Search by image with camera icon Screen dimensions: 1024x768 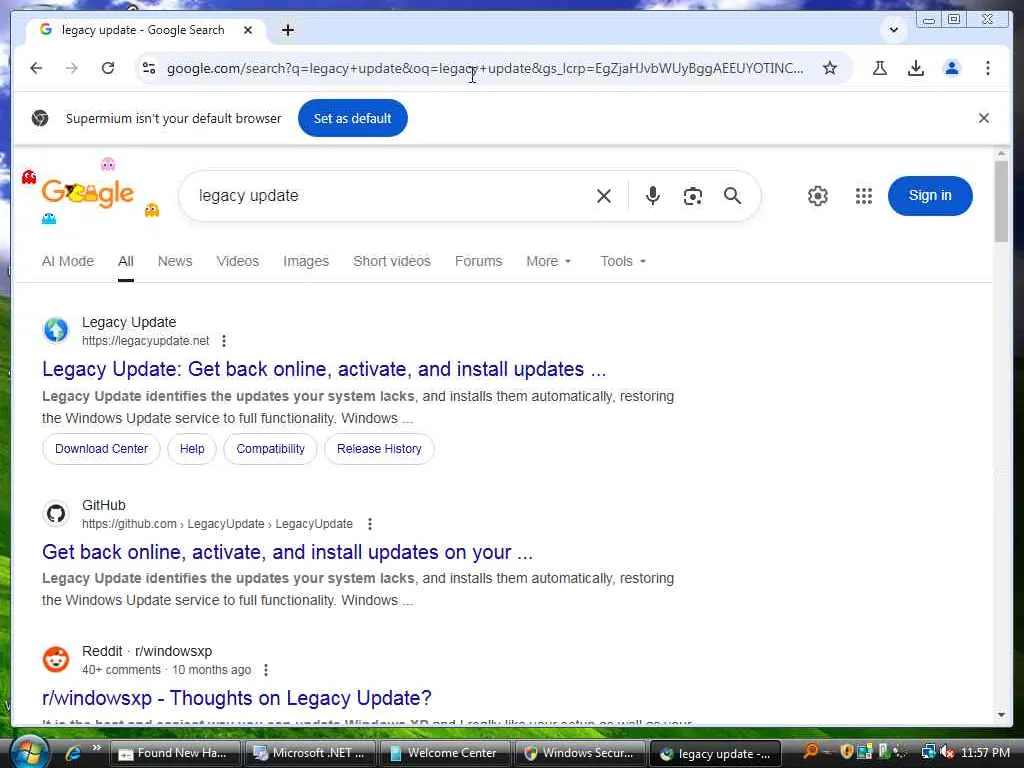pyautogui.click(x=692, y=196)
